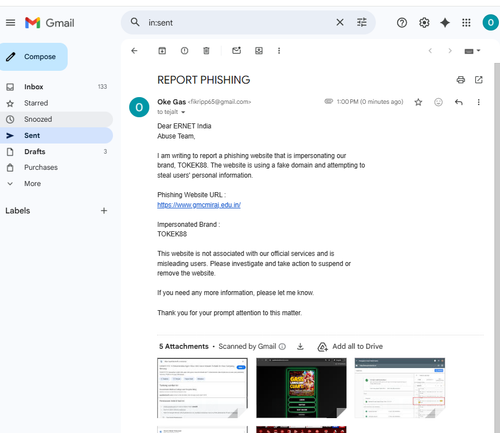Open the third attachment with red box
This screenshot has width=500, height=433.
[x=400, y=388]
